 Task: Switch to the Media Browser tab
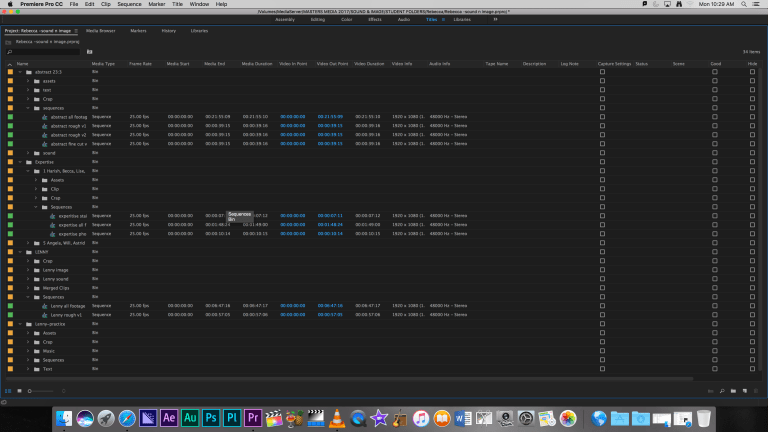point(100,31)
